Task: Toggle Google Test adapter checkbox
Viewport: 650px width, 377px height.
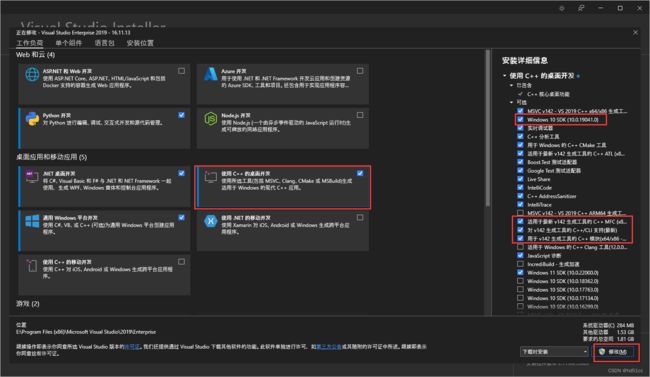Action: click(x=520, y=170)
